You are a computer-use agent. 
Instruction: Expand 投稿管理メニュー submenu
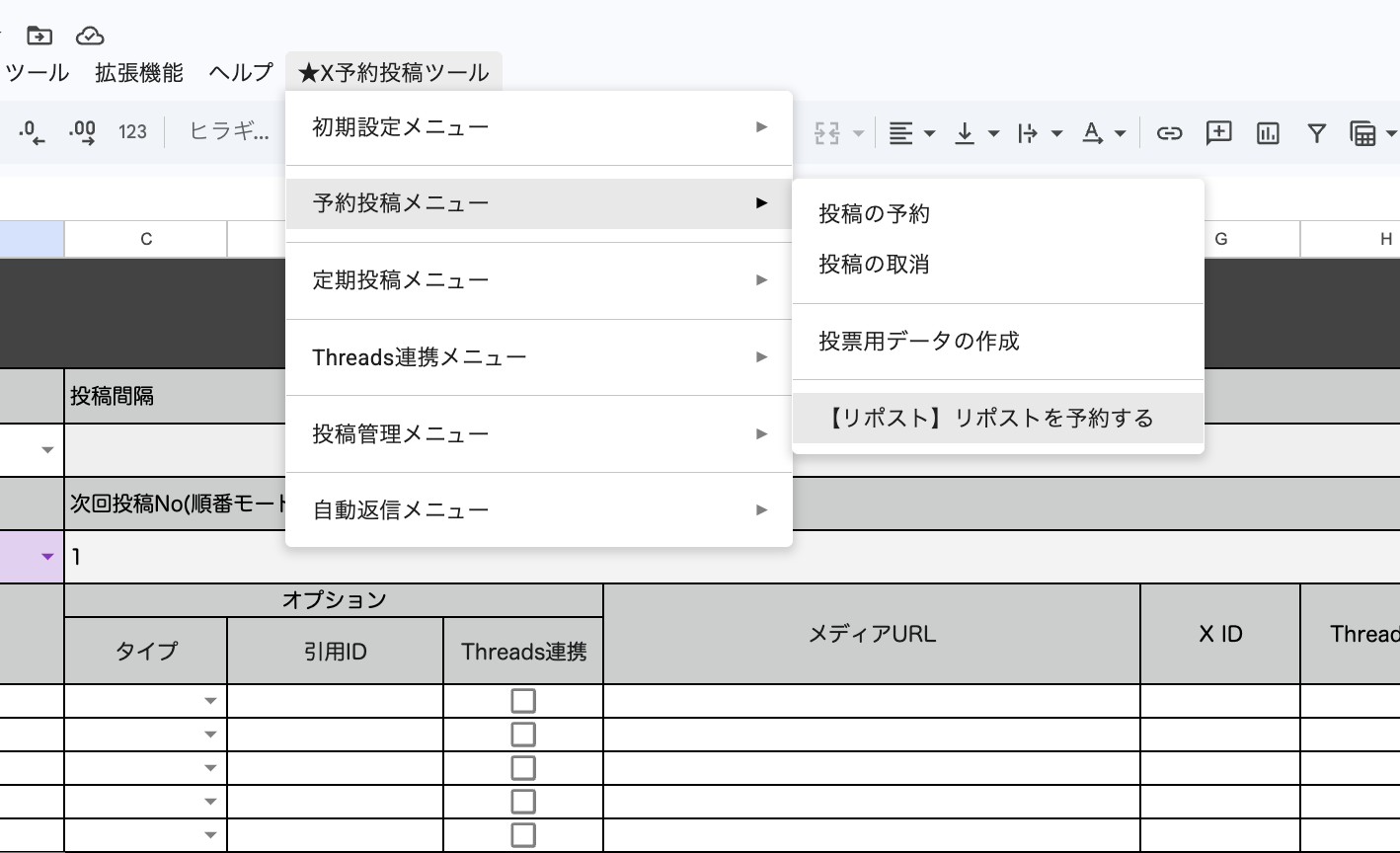(x=539, y=433)
